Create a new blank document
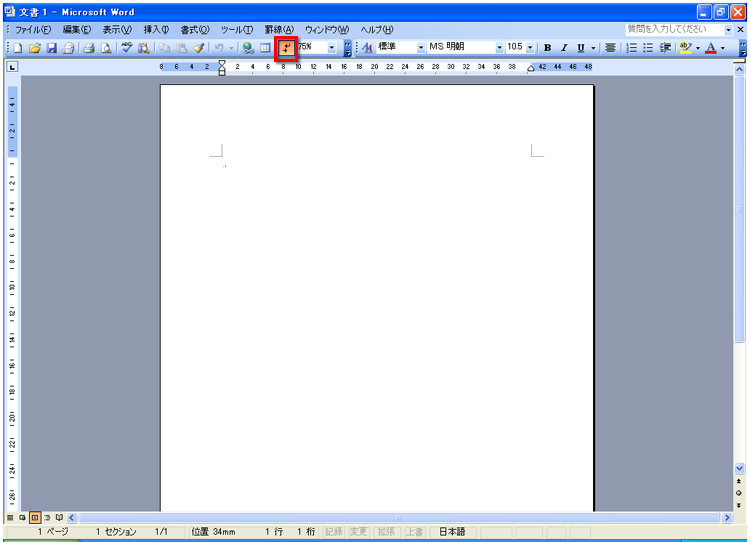 pos(18,48)
